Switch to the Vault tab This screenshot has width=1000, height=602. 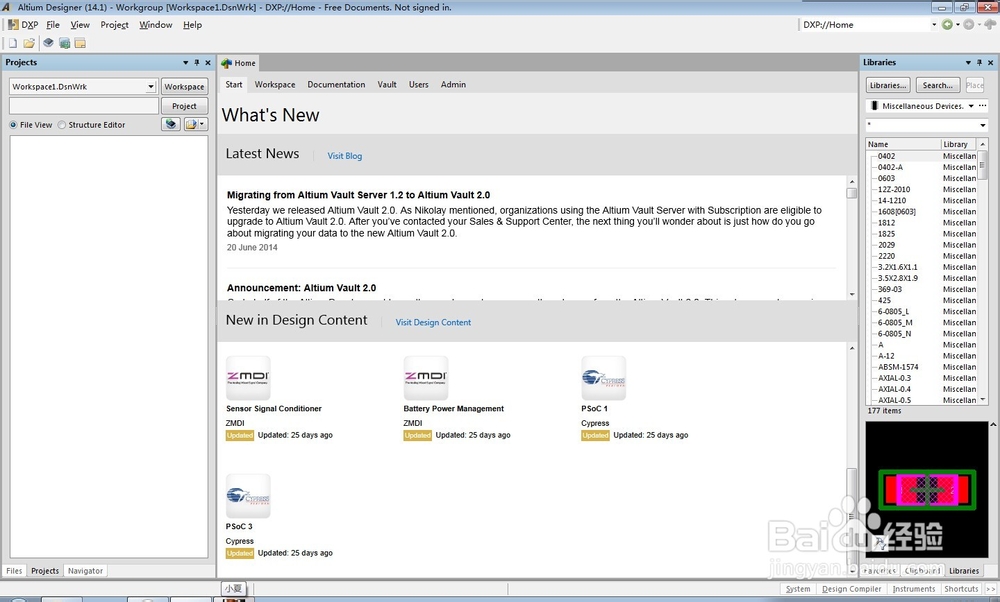386,84
